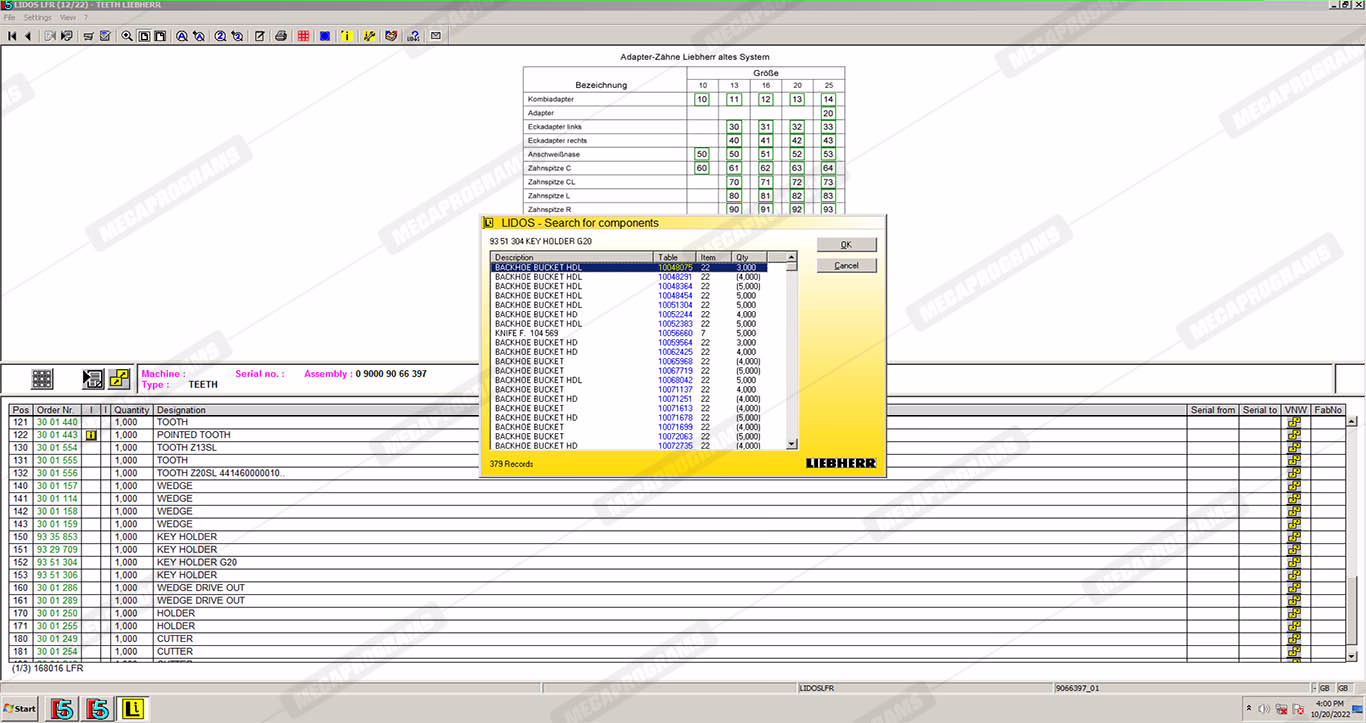1366x723 pixels.
Task: Click VNW icon for KEY HOLDER G20 row
Action: point(1294,562)
